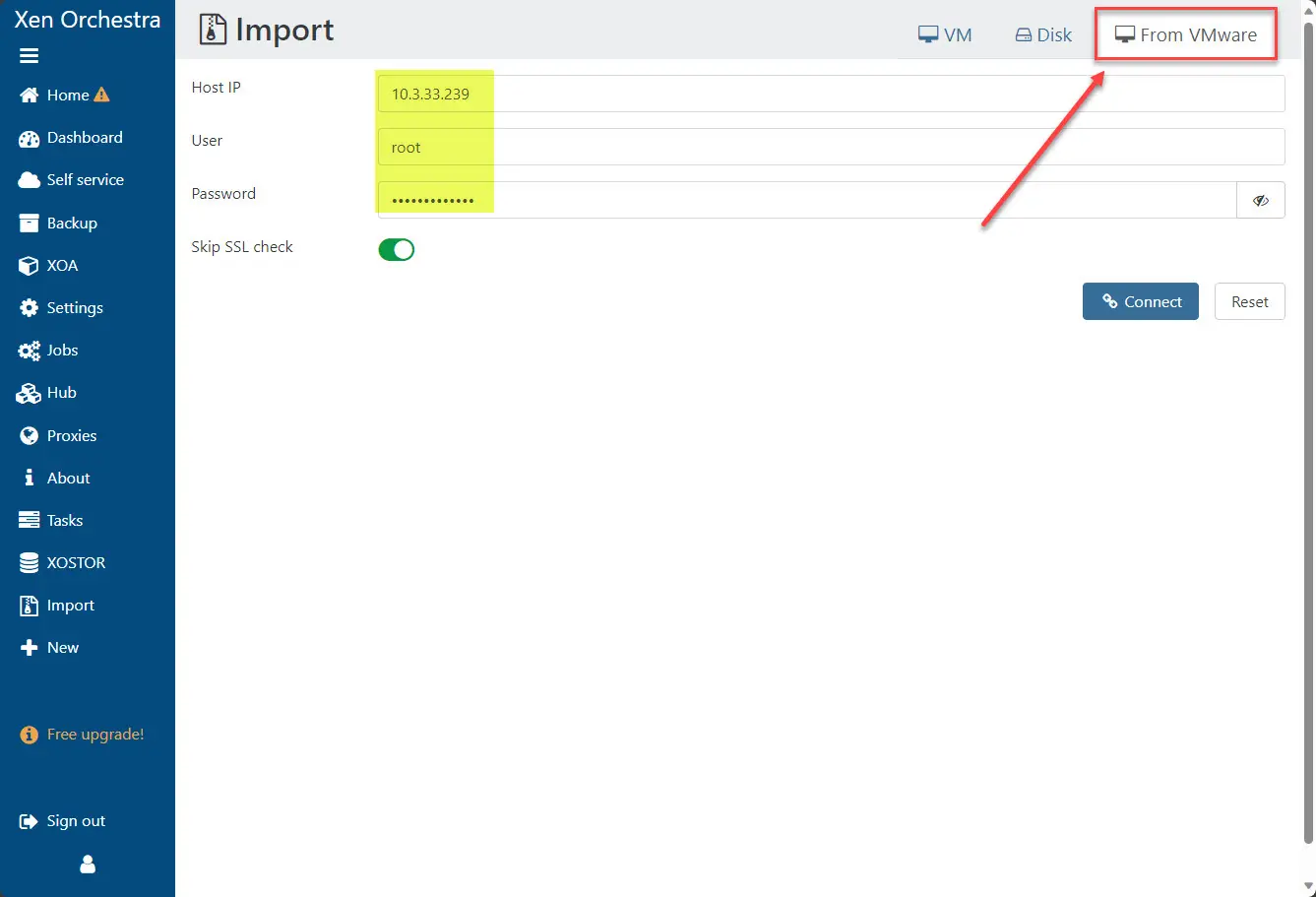Click the About menu label
Viewport: 1316px width, 897px height.
pyautogui.click(x=69, y=479)
